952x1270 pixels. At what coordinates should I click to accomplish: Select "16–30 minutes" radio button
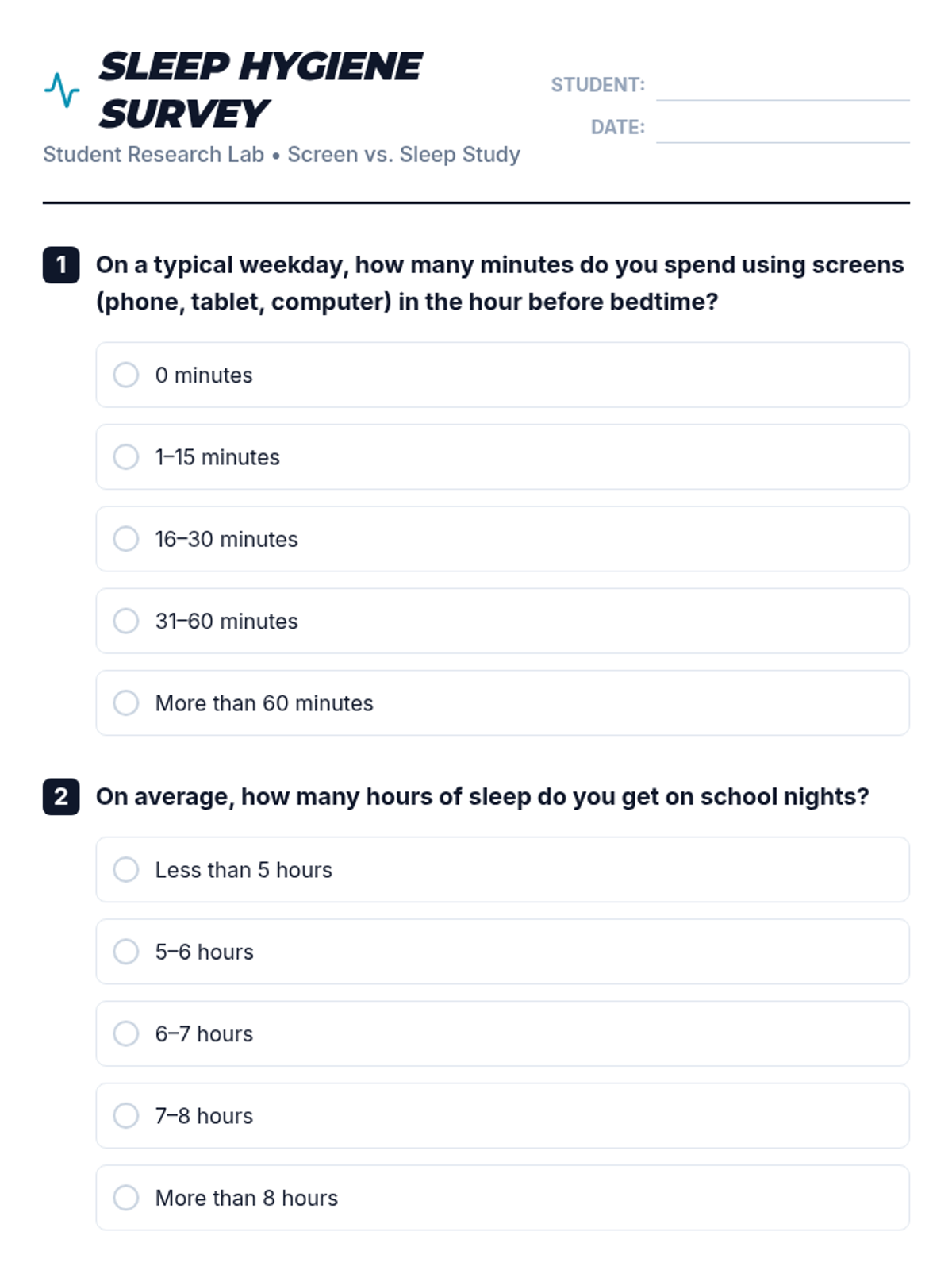point(126,539)
